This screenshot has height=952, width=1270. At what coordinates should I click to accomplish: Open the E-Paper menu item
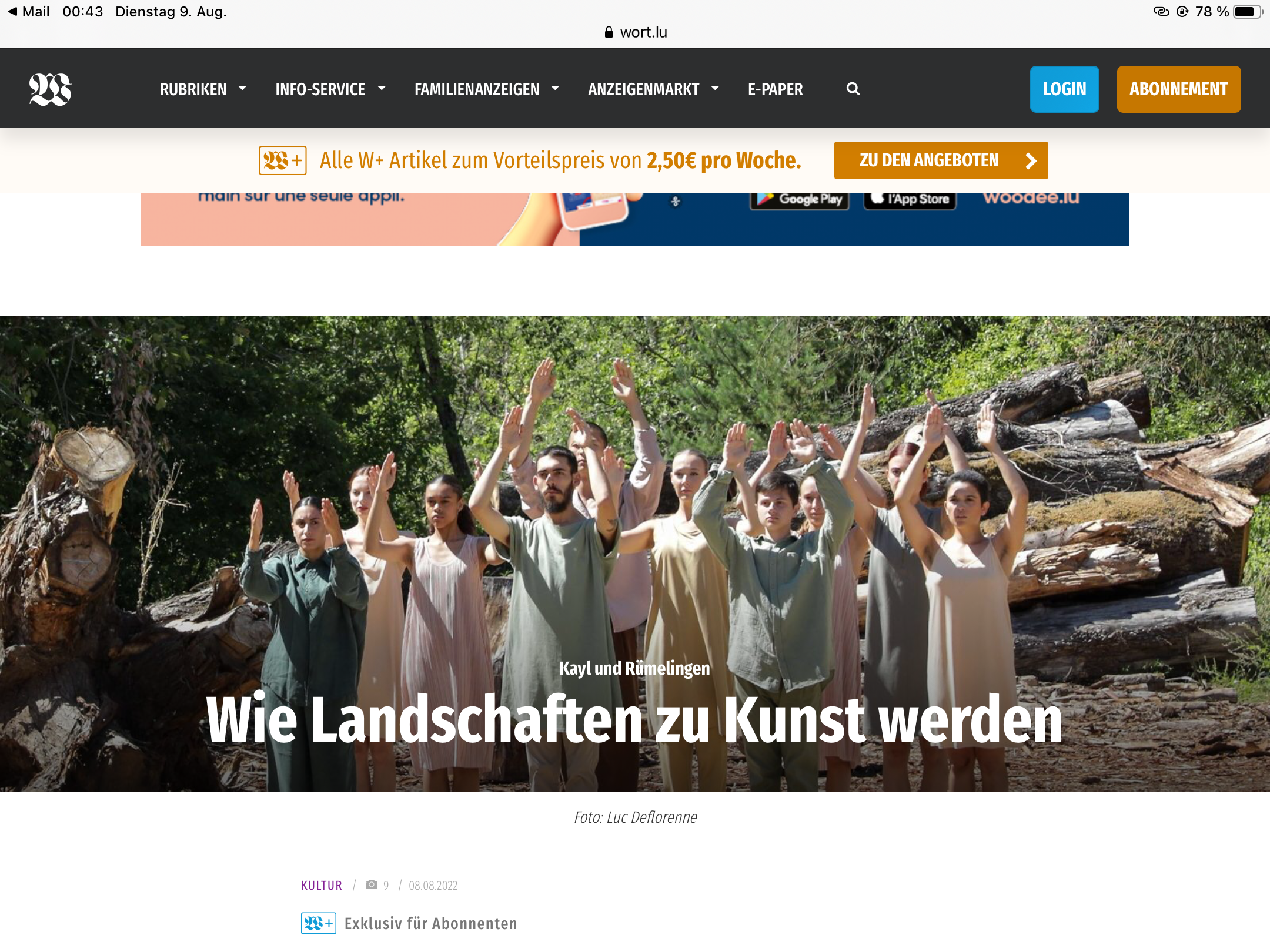point(775,89)
